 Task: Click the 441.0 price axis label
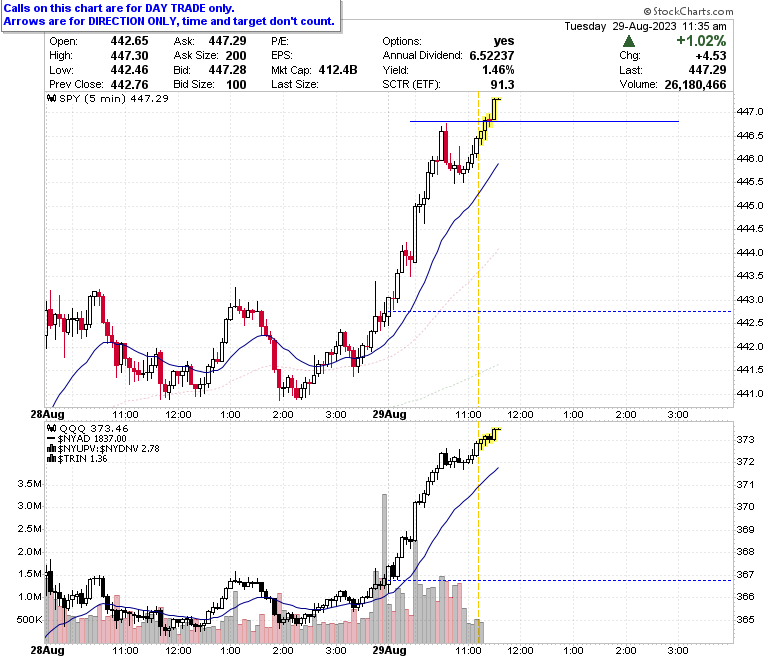coord(750,393)
